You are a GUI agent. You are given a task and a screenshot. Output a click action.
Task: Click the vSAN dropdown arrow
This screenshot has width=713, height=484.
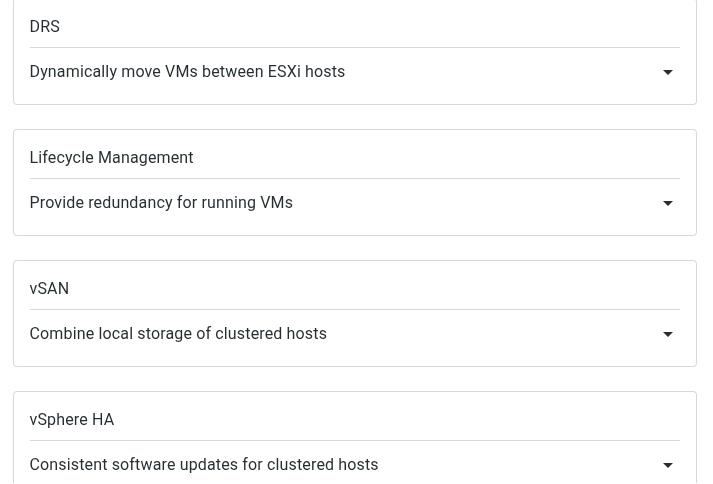click(667, 334)
